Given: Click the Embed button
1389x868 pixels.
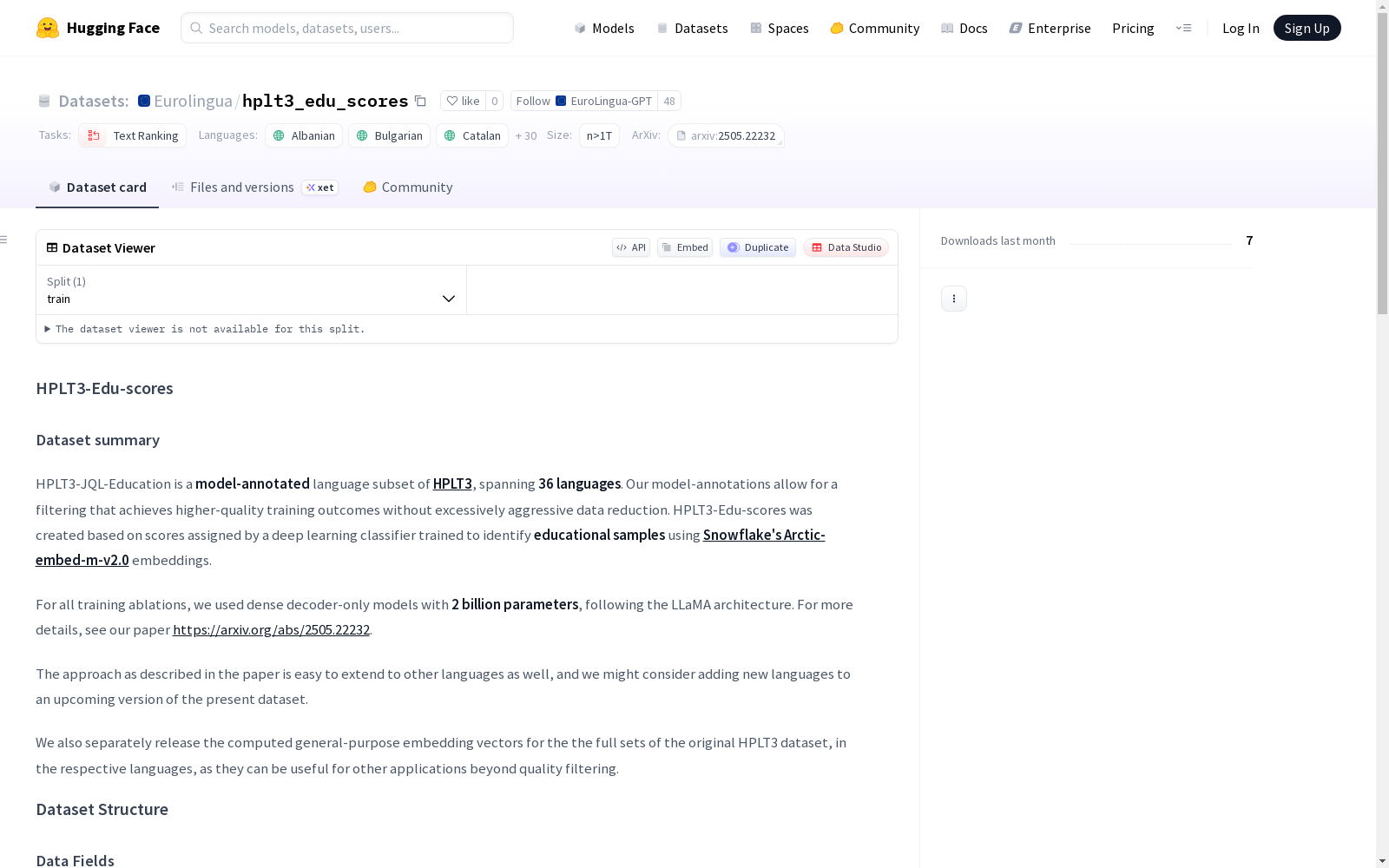Looking at the screenshot, I should pos(685,247).
